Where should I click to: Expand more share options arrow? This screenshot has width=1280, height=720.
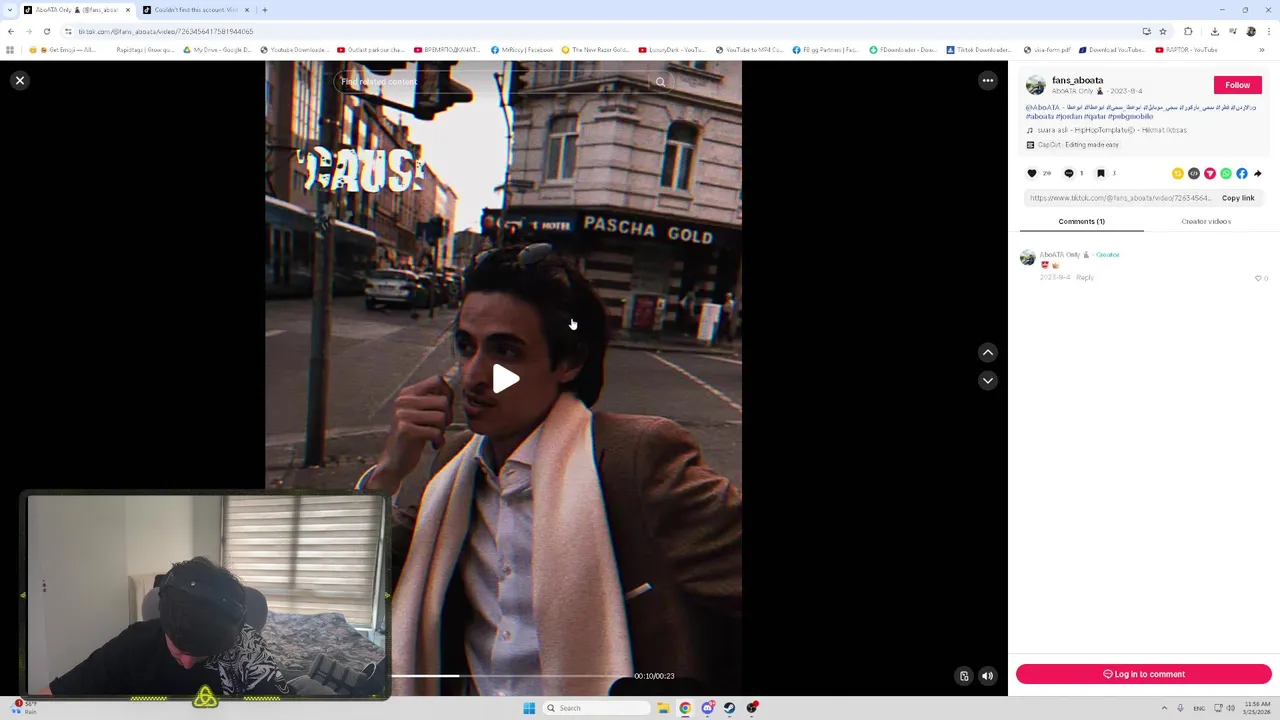point(1258,173)
